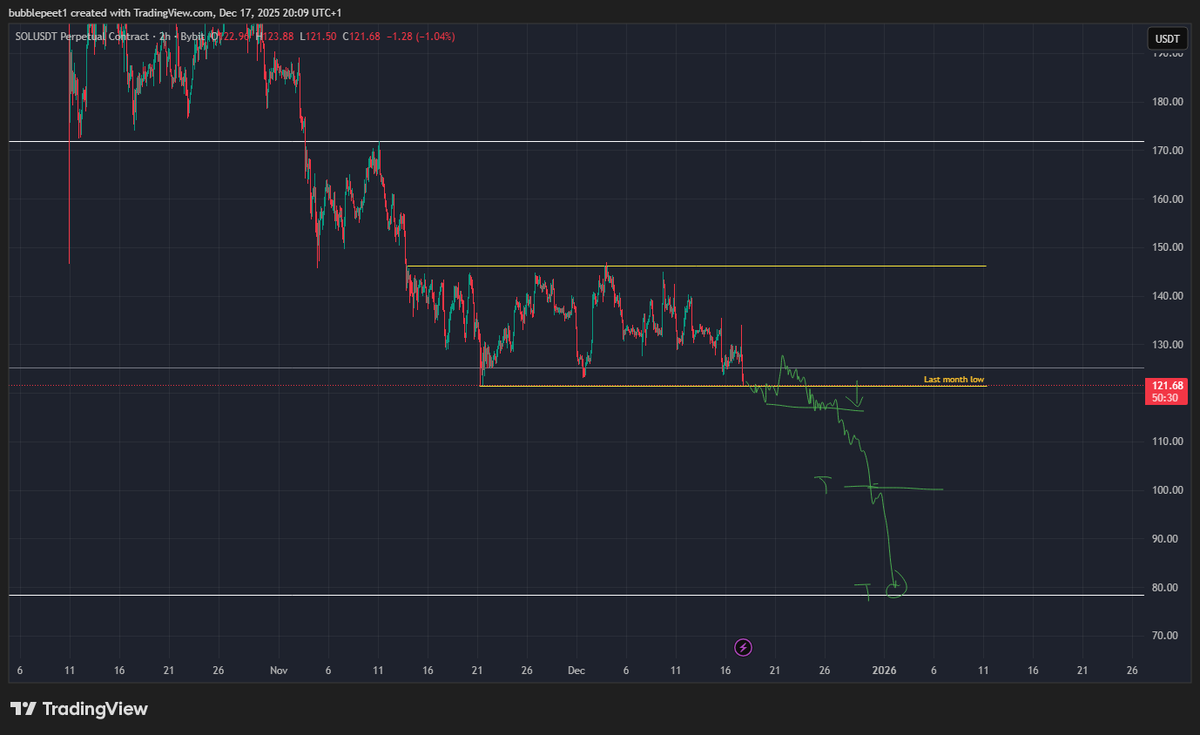Viewport: 1200px width, 735px height.
Task: Open the purple lightning bolt event icon
Action: pyautogui.click(x=743, y=647)
